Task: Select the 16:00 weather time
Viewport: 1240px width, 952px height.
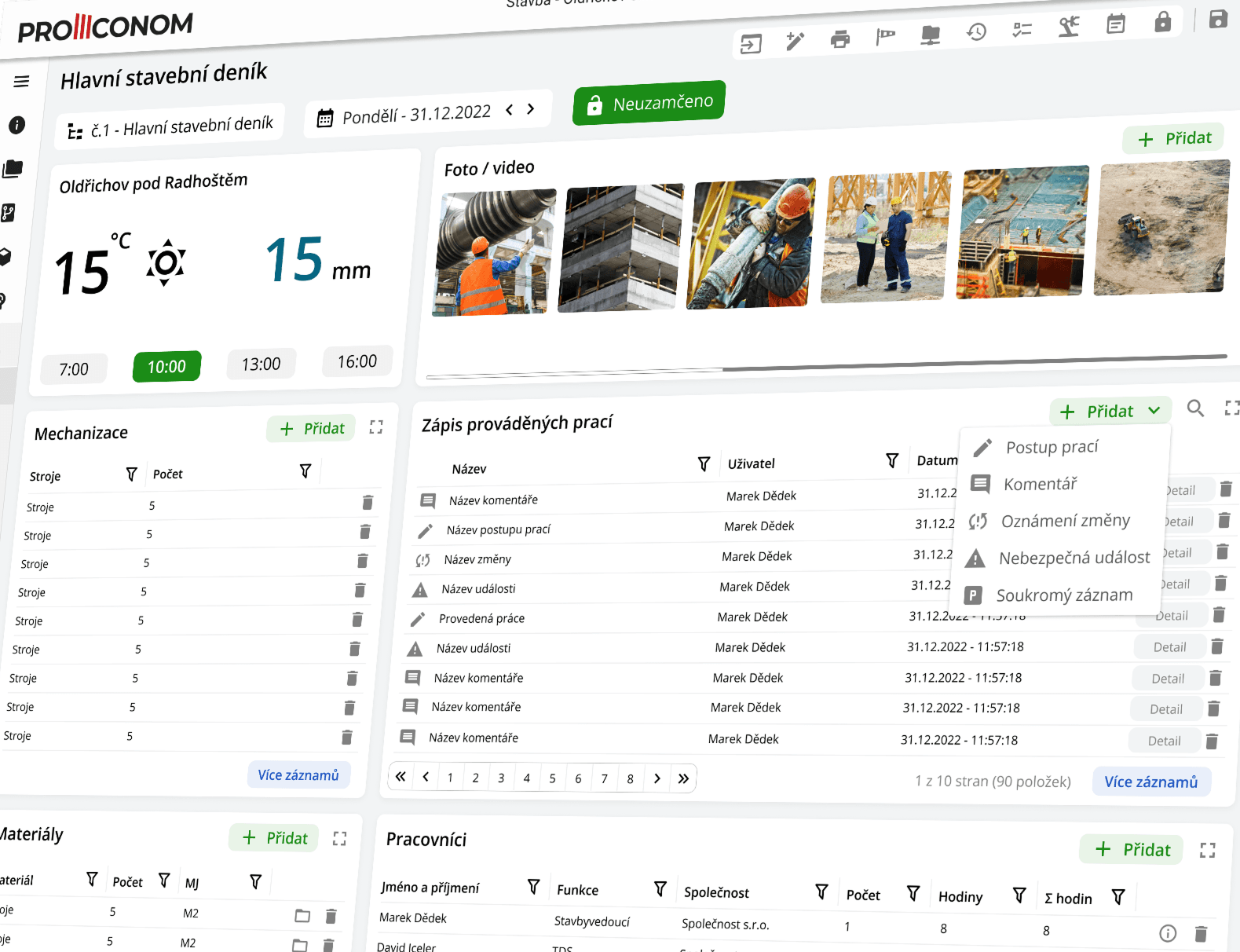Action: pos(357,361)
